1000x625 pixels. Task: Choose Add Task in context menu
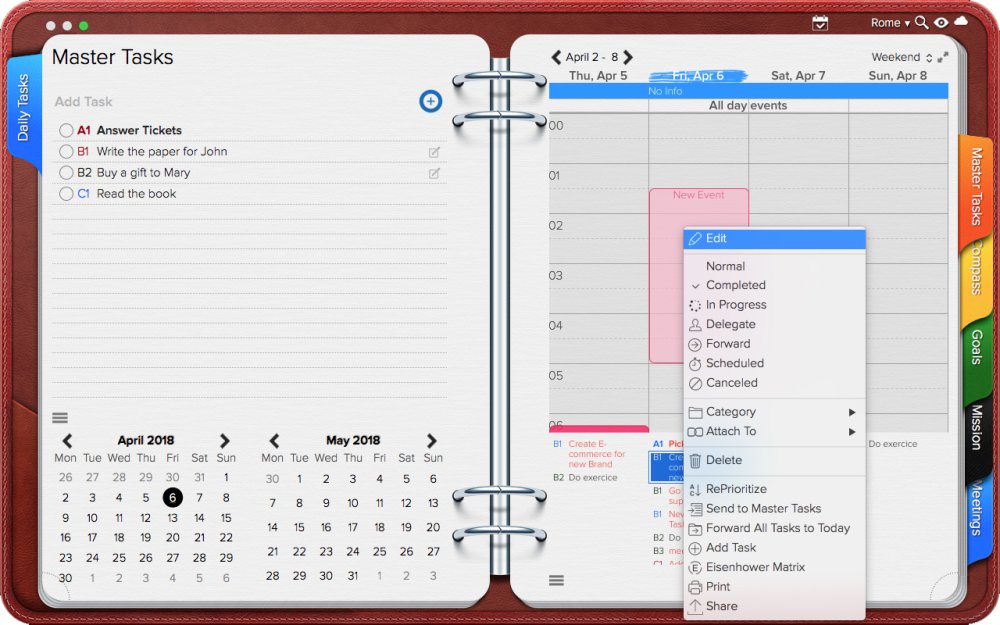coord(774,548)
